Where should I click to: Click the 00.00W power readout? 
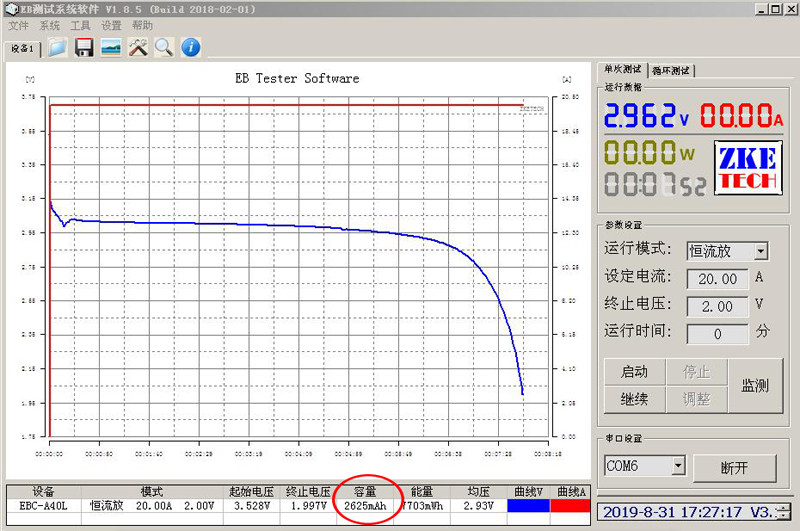pyautogui.click(x=649, y=152)
